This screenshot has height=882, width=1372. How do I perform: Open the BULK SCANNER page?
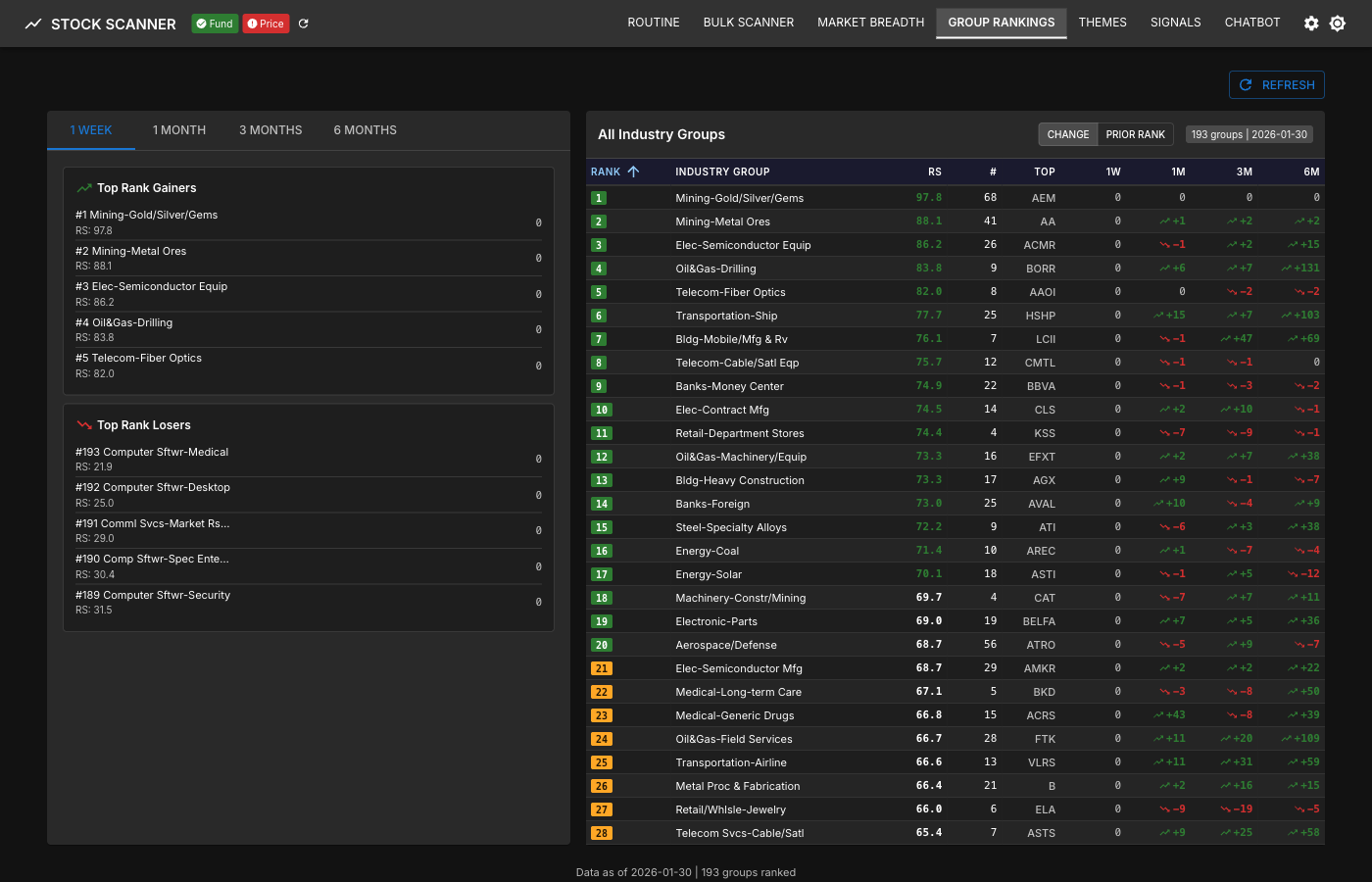749,23
